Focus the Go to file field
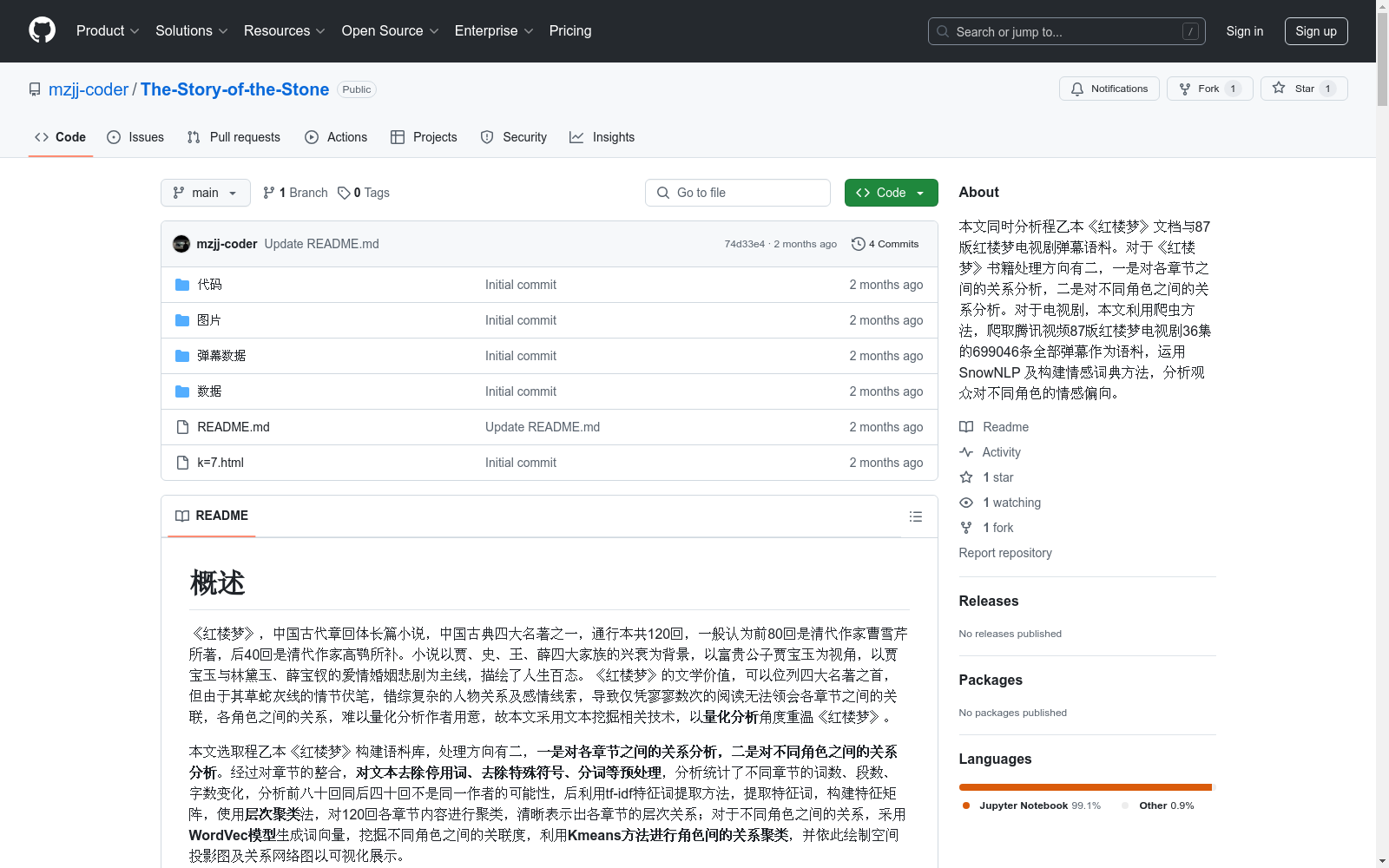 [x=738, y=193]
